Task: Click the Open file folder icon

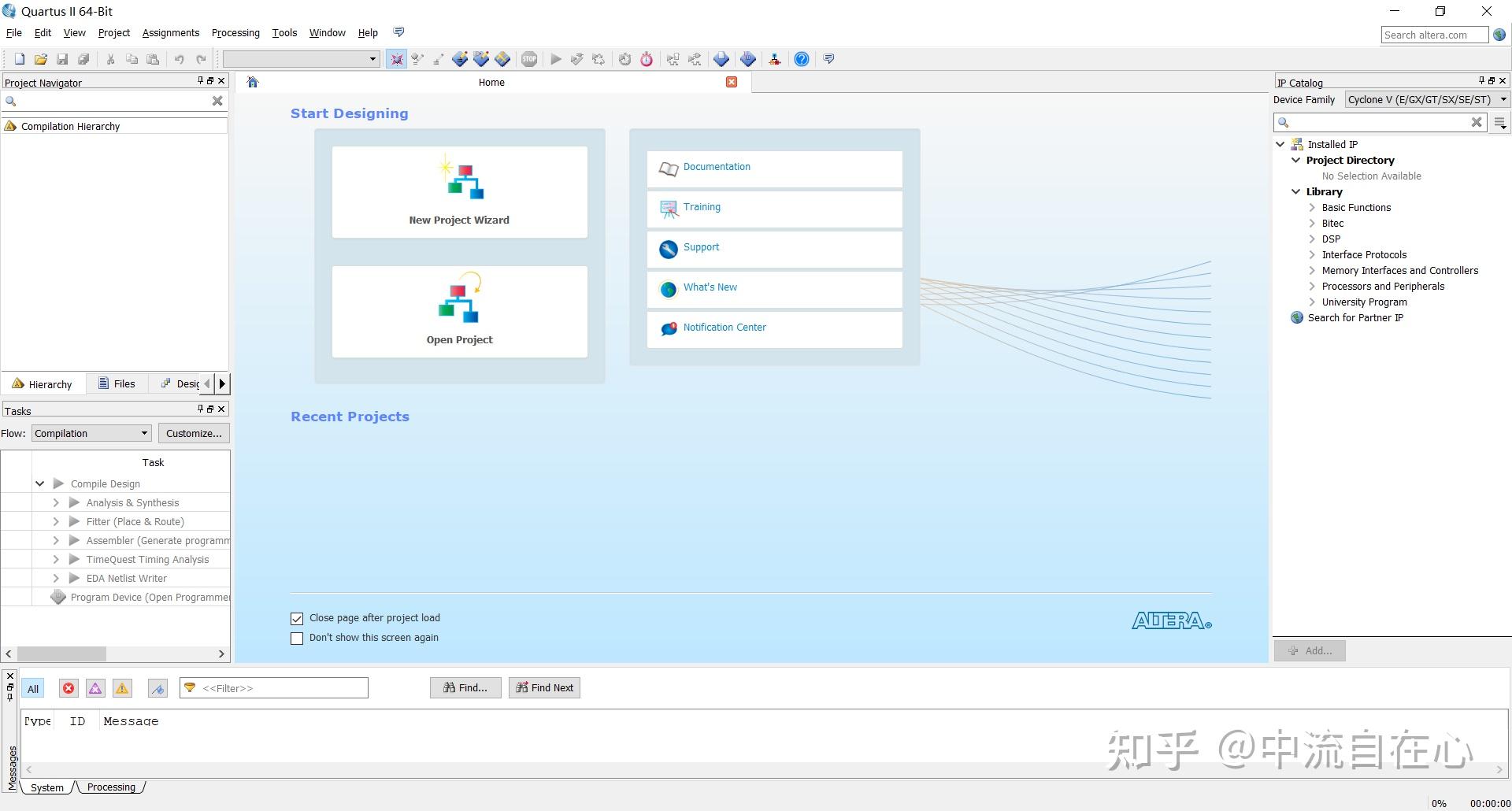Action: pos(41,59)
